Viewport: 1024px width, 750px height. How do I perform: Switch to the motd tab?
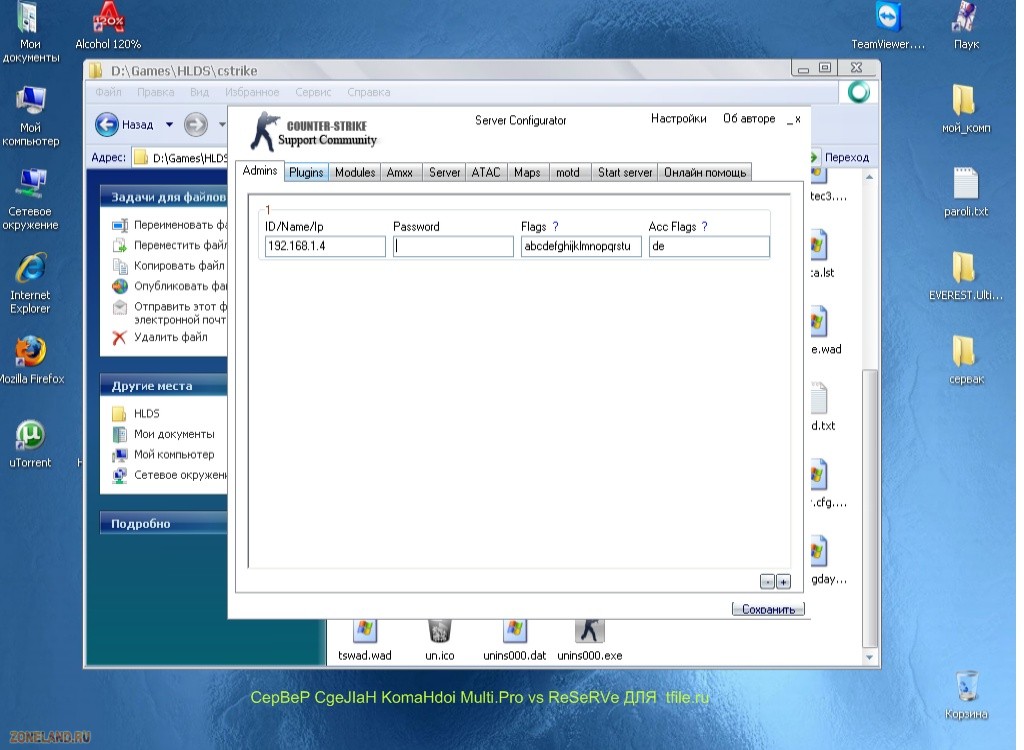[568, 172]
